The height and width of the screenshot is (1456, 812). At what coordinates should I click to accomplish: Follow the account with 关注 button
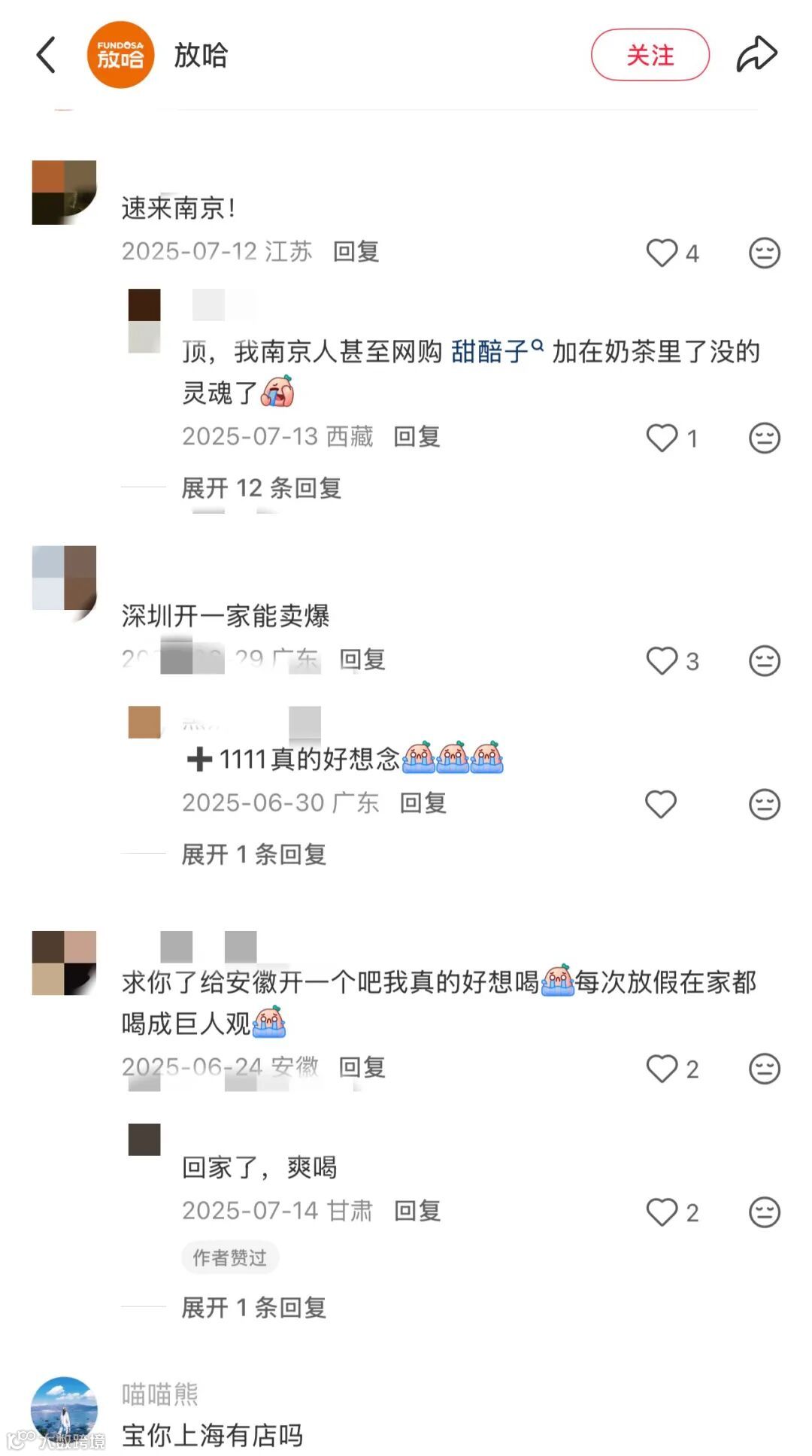tap(650, 55)
